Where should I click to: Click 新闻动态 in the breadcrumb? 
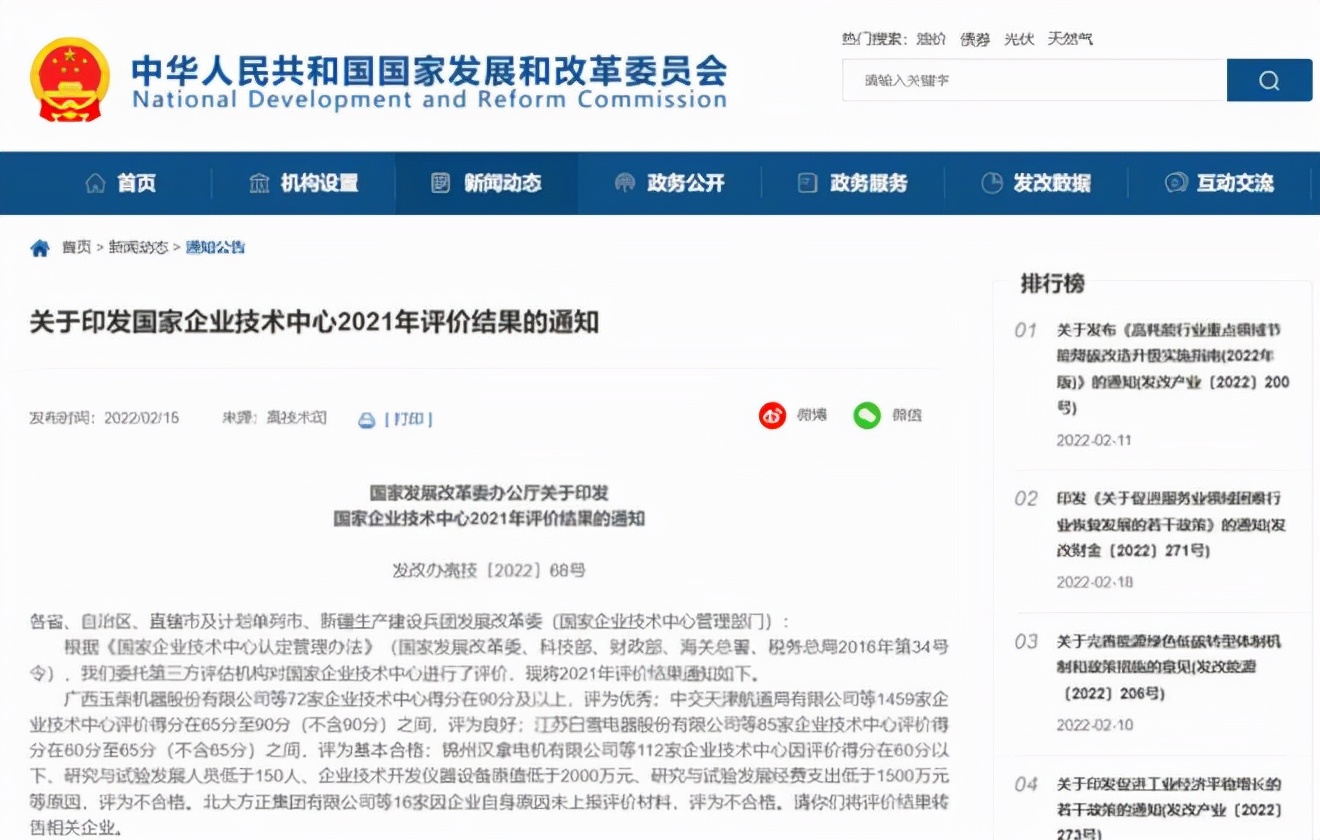pyautogui.click(x=139, y=247)
